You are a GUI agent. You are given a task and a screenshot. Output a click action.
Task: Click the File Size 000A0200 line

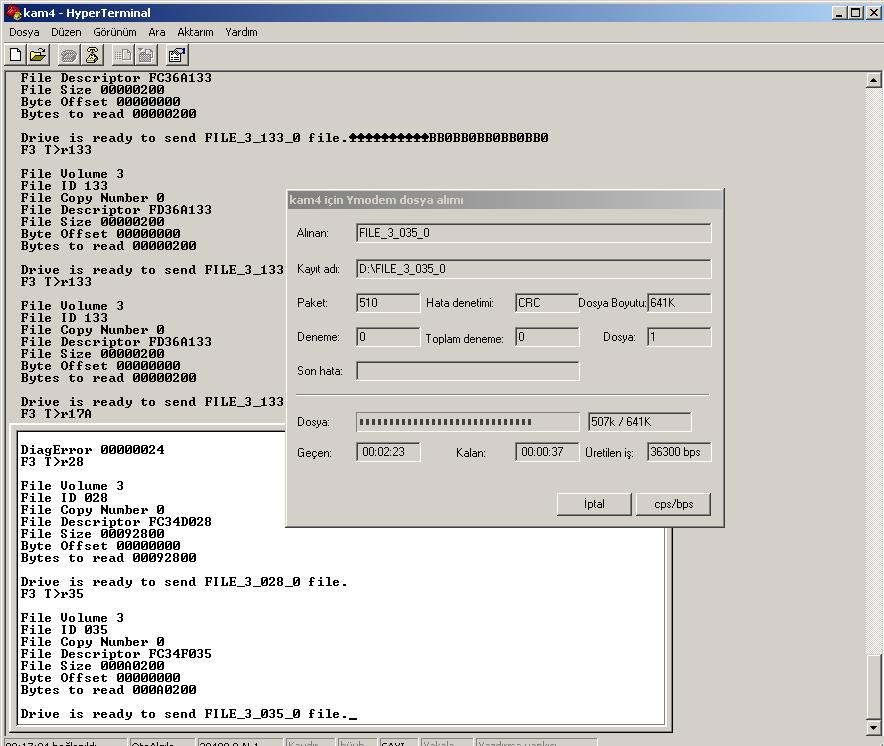(92, 666)
